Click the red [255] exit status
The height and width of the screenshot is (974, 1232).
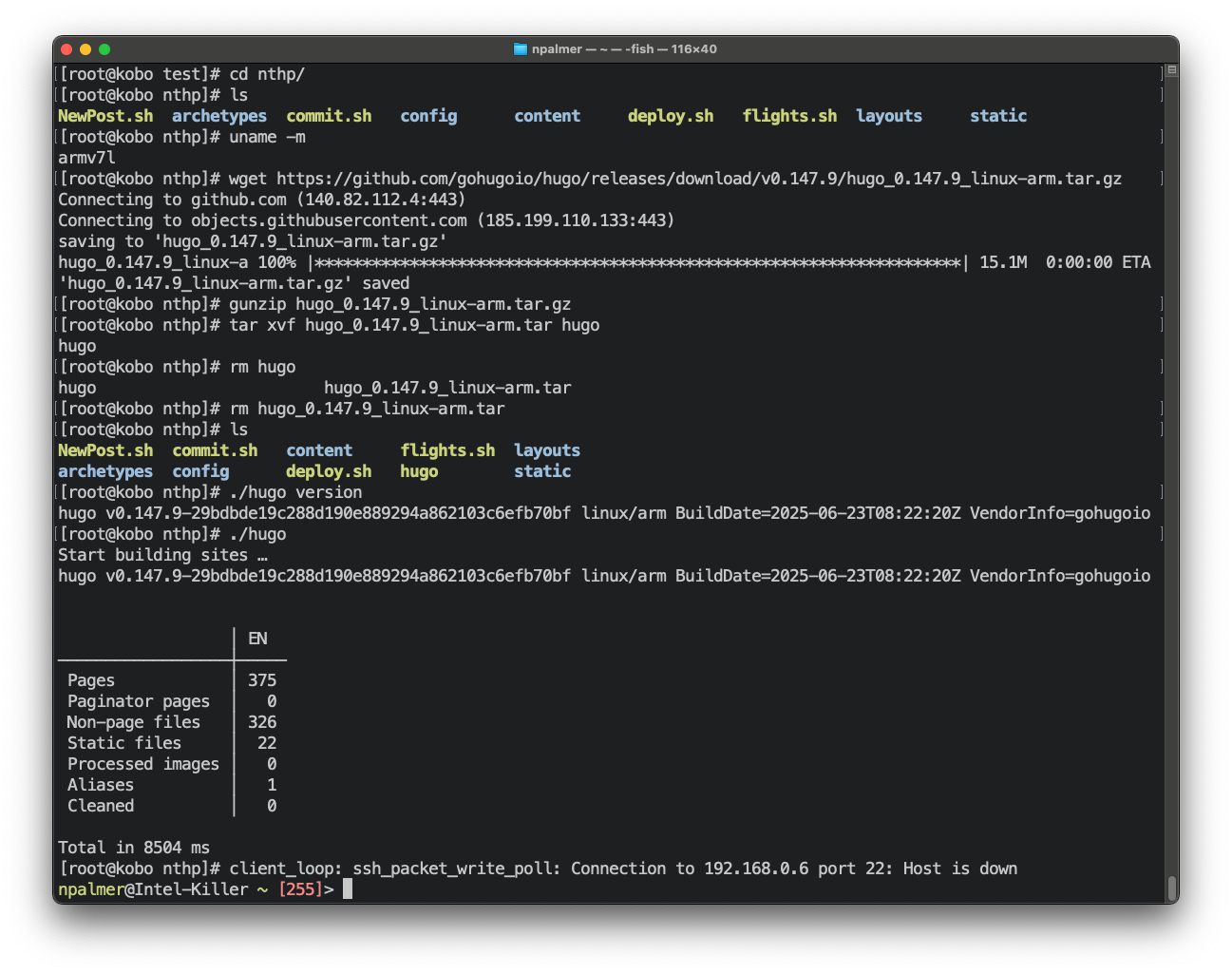pyautogui.click(x=299, y=889)
